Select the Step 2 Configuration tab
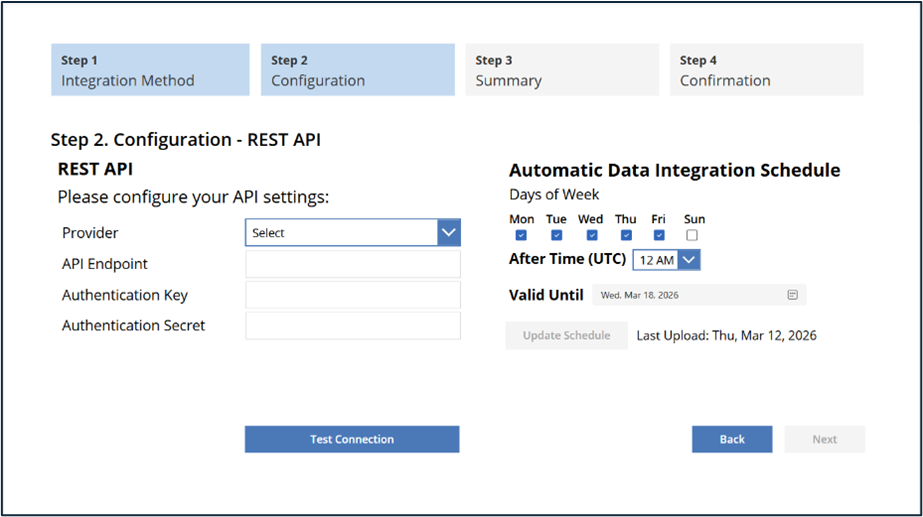 [x=358, y=70]
